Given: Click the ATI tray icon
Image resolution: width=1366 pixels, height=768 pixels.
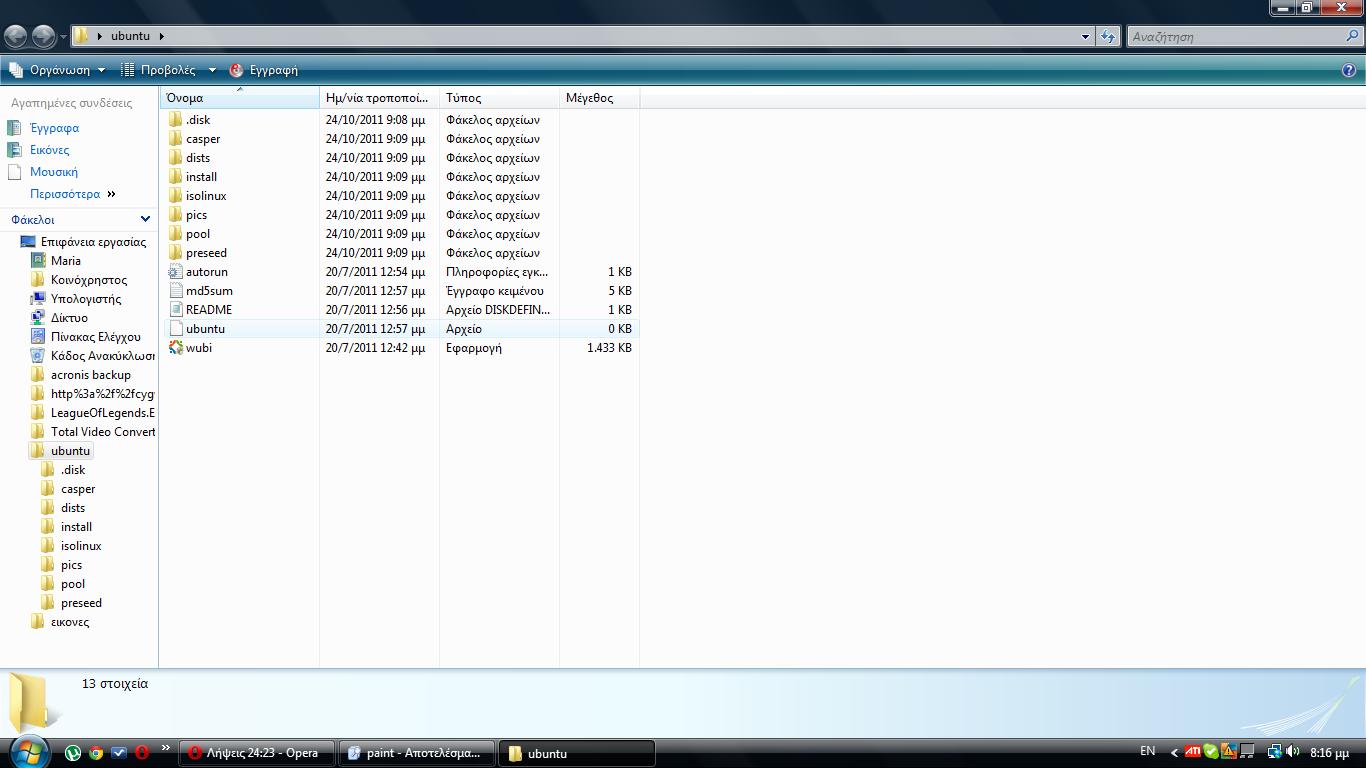Looking at the screenshot, I should click(x=1193, y=751).
